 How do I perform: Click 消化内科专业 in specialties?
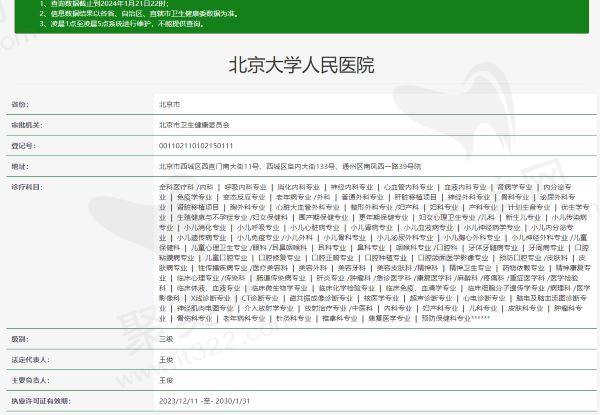298,187
